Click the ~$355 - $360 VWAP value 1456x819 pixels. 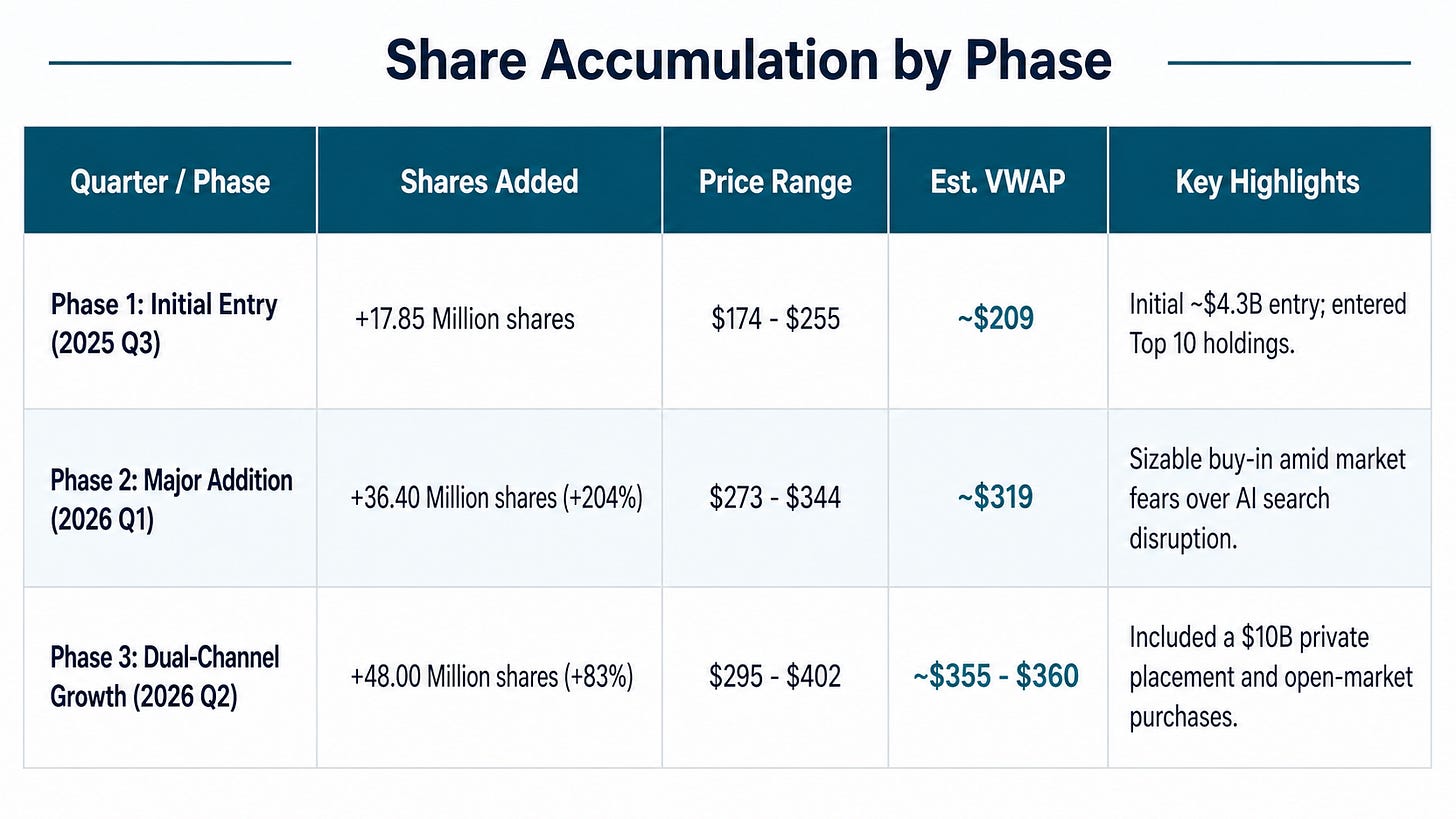point(996,677)
